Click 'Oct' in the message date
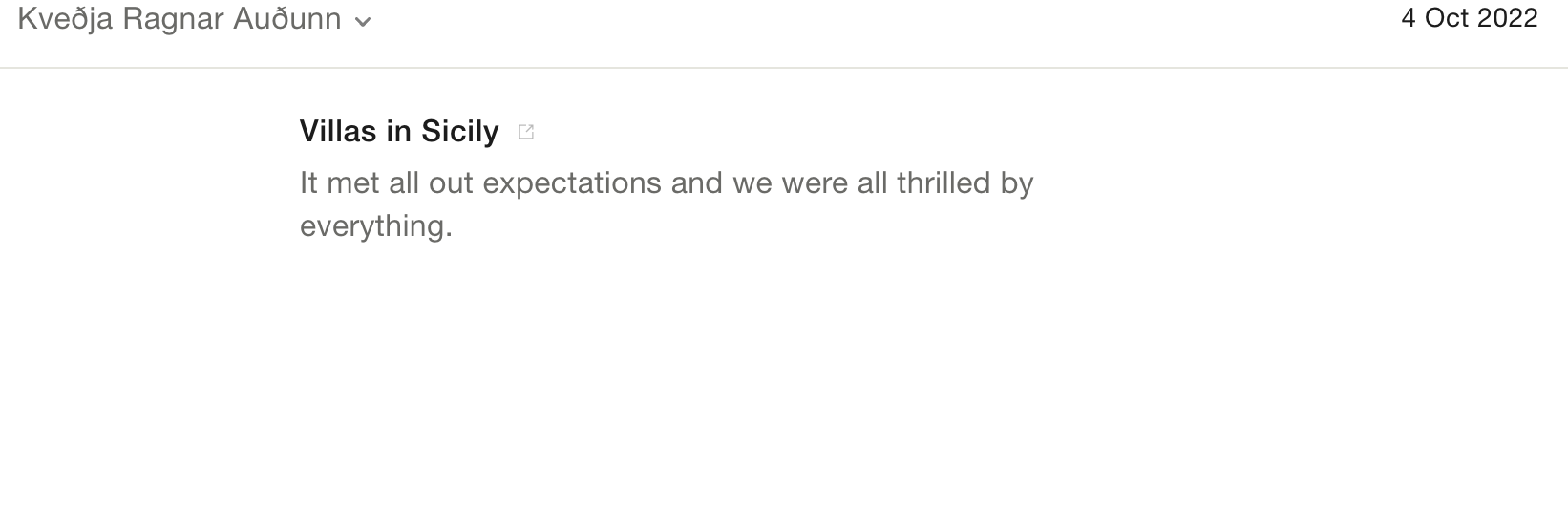Screen dimensions: 1568x514 1447,18
